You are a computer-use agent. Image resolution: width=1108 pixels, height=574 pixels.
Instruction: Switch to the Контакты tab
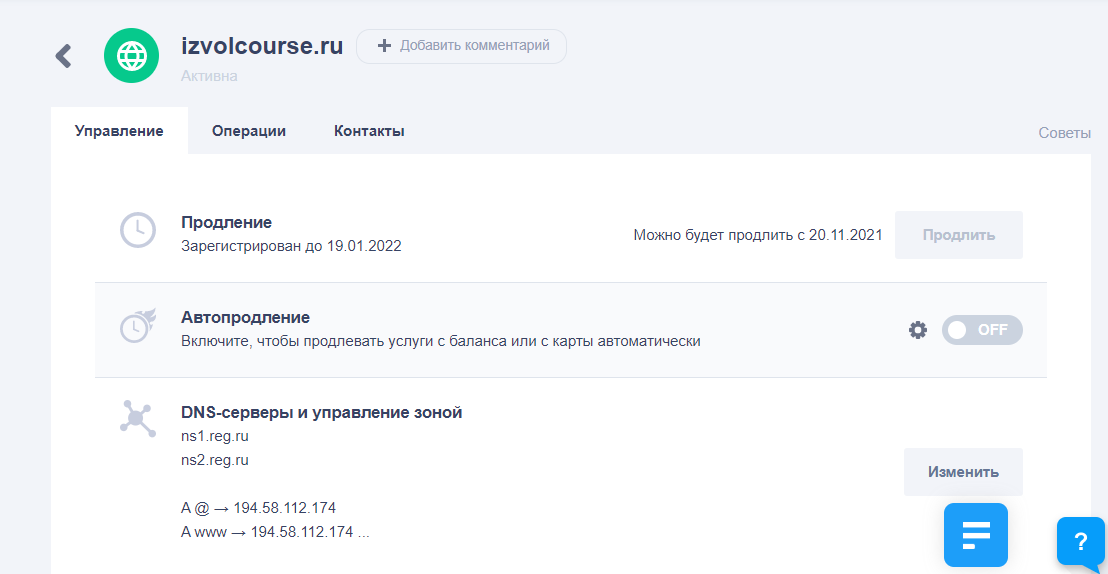pyautogui.click(x=369, y=131)
